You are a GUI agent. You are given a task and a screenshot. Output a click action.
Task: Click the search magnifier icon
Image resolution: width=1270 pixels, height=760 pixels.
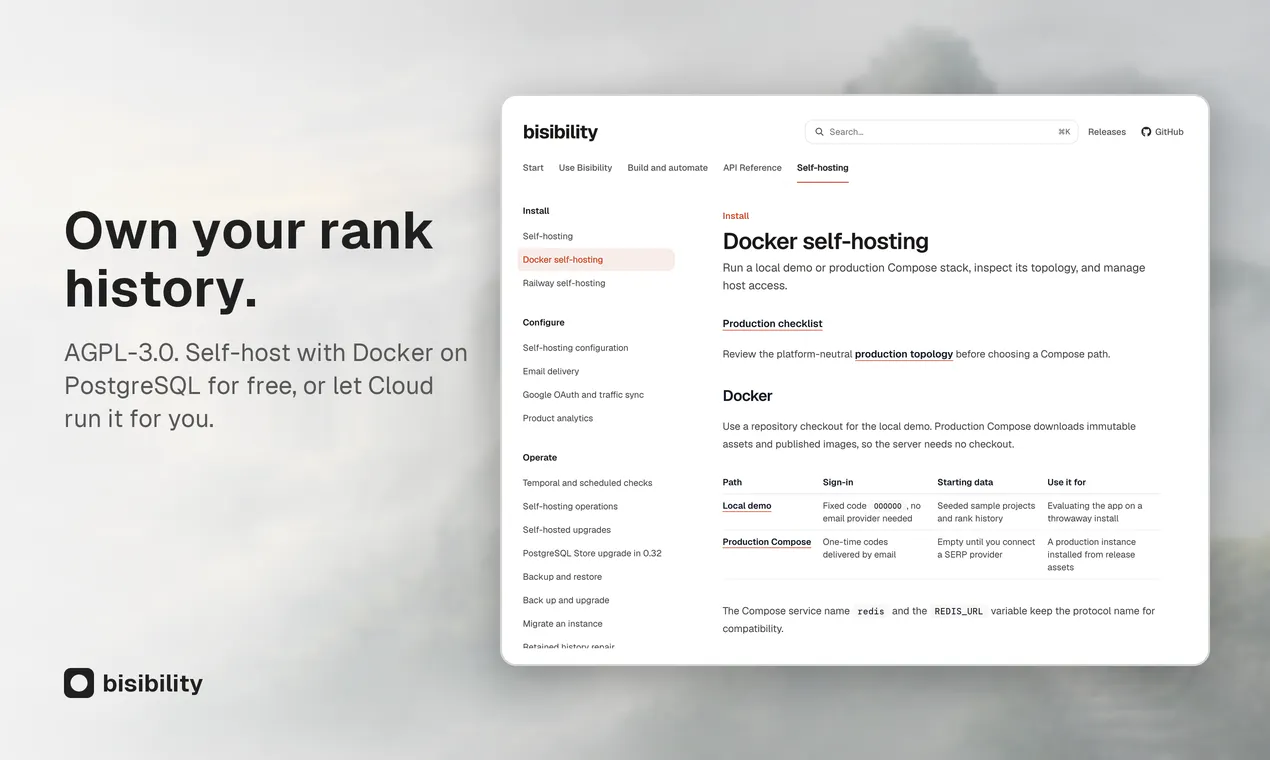click(x=820, y=132)
